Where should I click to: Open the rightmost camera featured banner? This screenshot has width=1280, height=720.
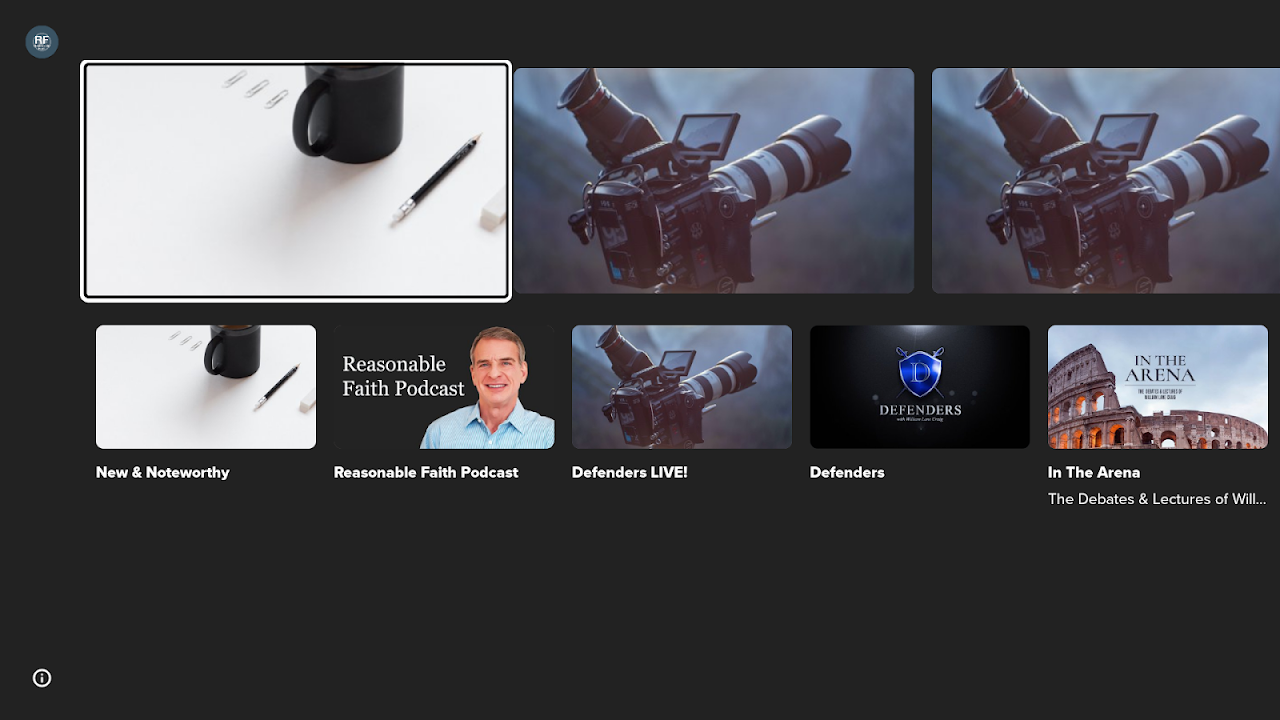[1106, 181]
